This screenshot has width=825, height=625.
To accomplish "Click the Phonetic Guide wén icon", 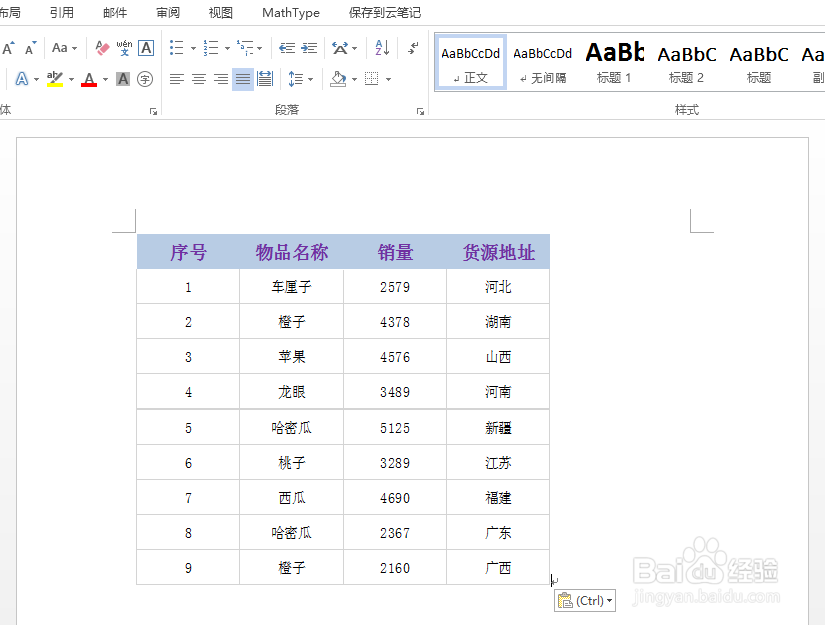I will pyautogui.click(x=124, y=48).
